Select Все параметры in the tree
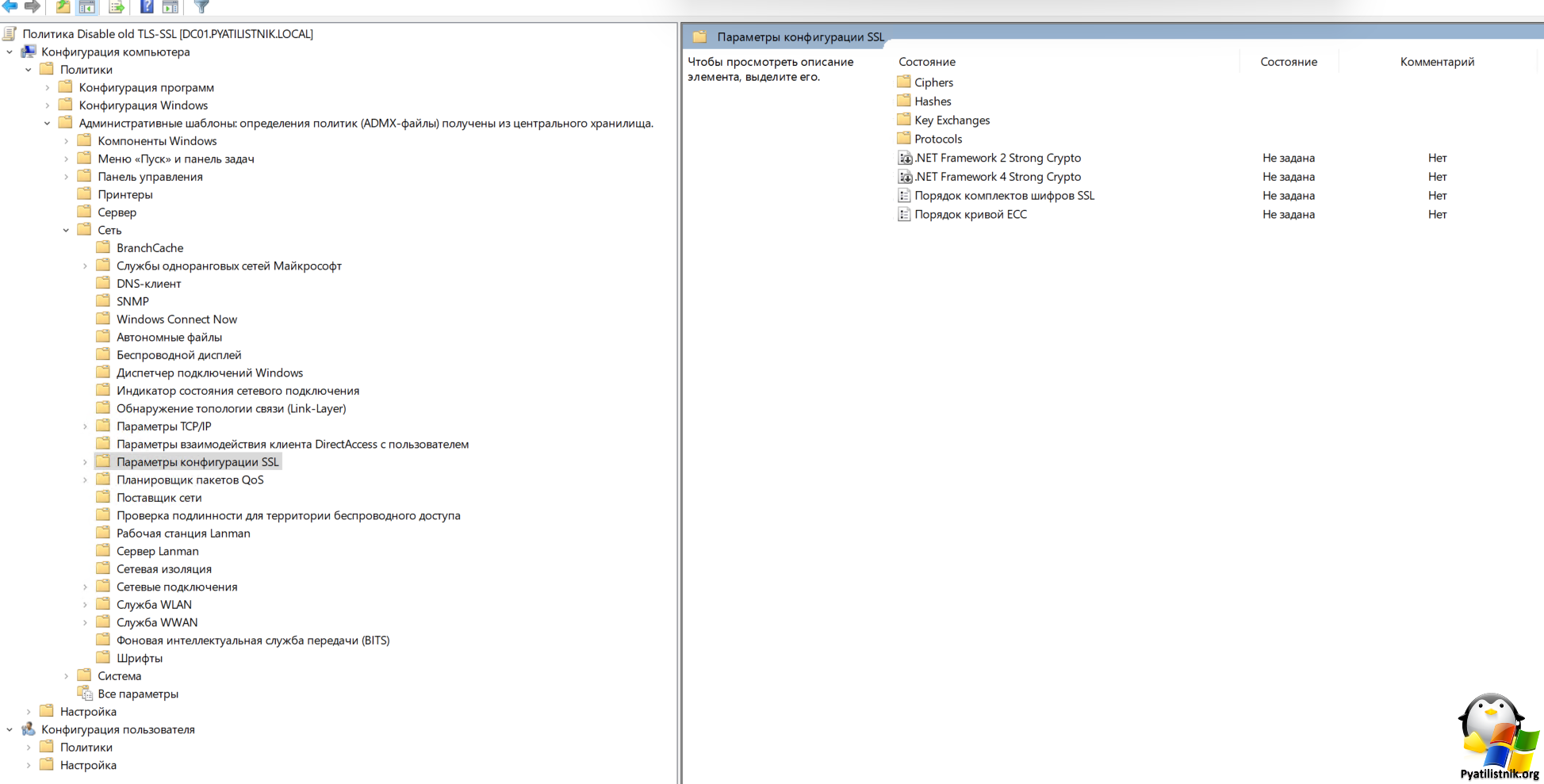The width and height of the screenshot is (1544, 784). 137,694
